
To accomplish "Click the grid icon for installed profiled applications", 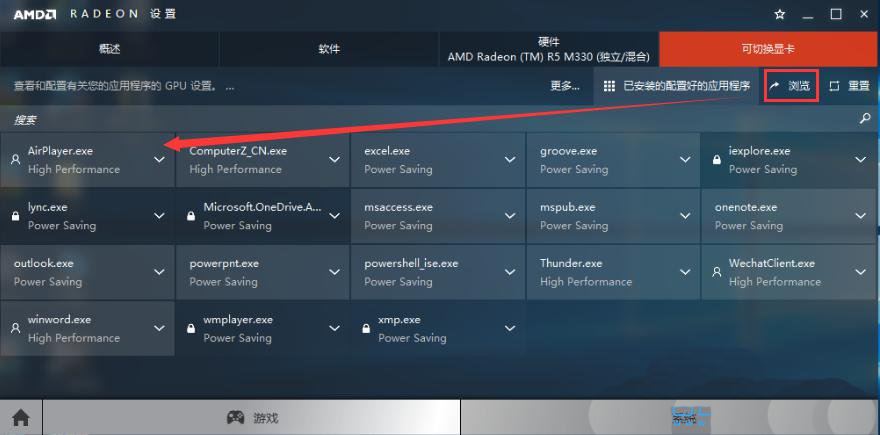I will [609, 86].
